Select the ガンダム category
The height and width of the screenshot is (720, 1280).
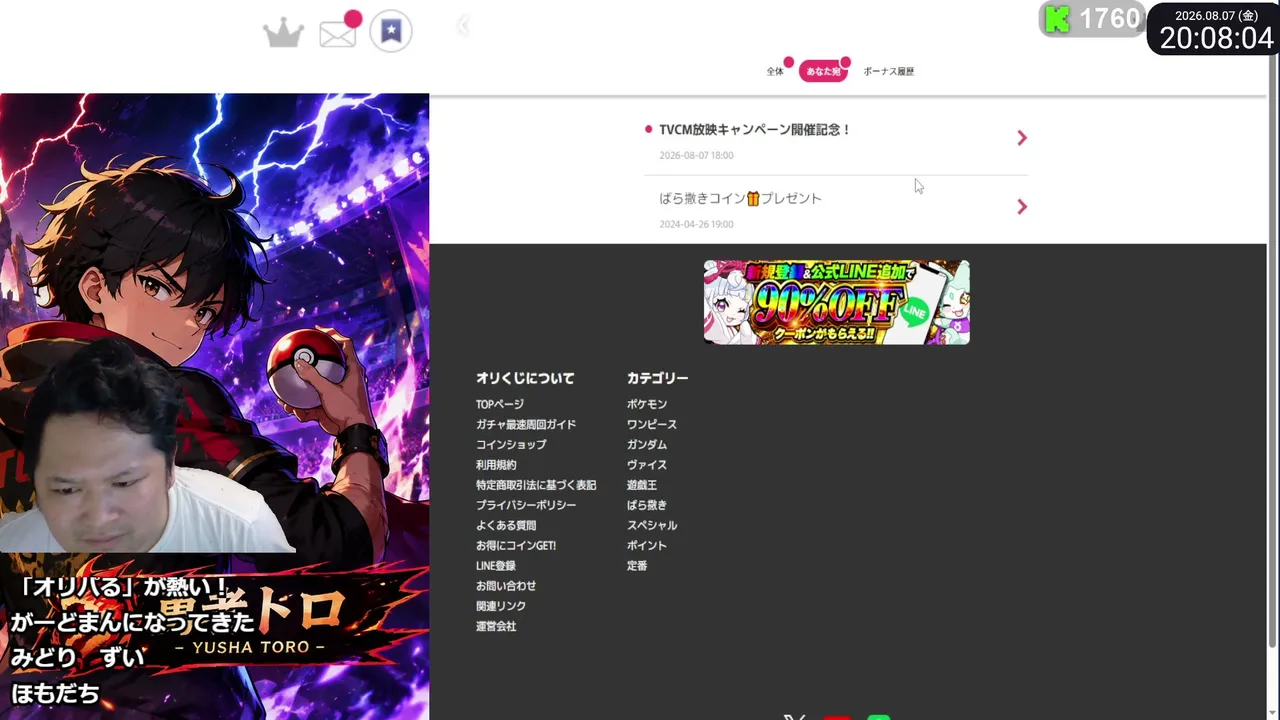pos(647,444)
